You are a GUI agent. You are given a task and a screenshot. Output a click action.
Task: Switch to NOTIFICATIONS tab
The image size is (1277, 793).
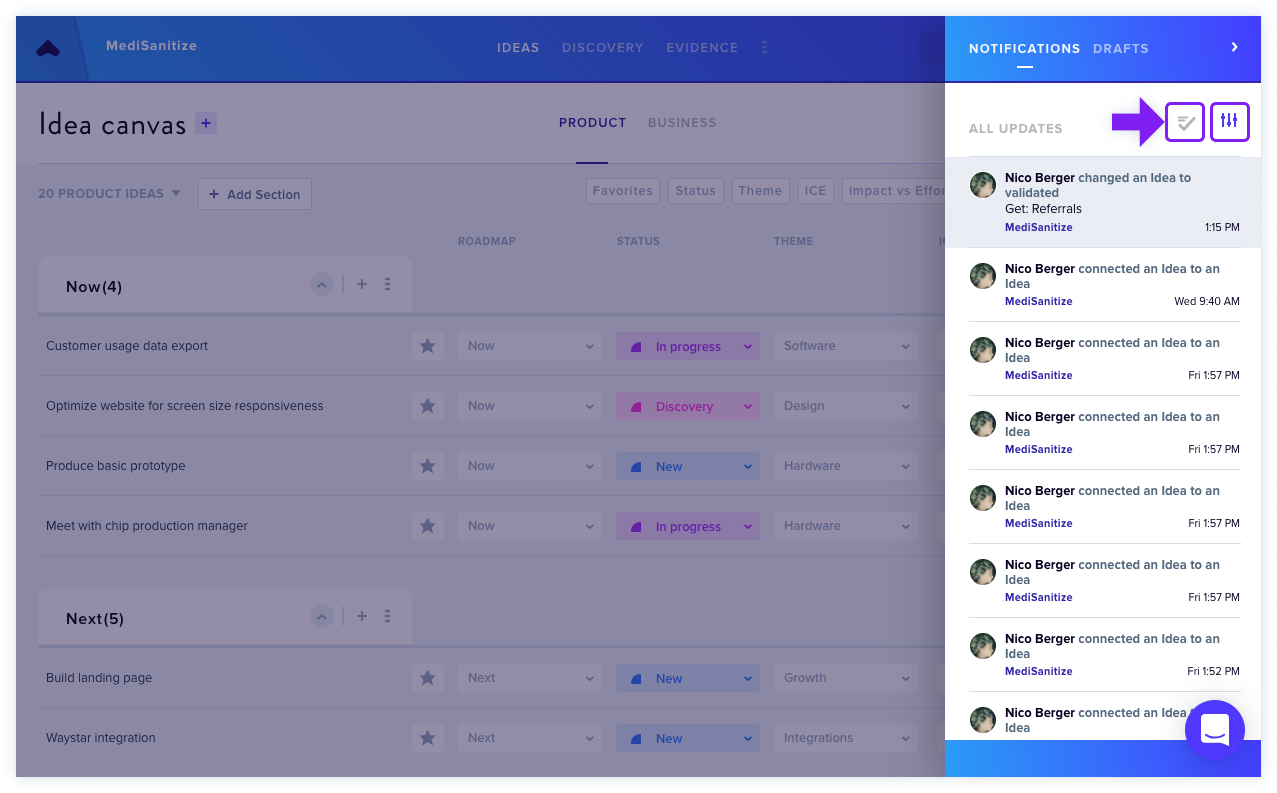click(1024, 48)
